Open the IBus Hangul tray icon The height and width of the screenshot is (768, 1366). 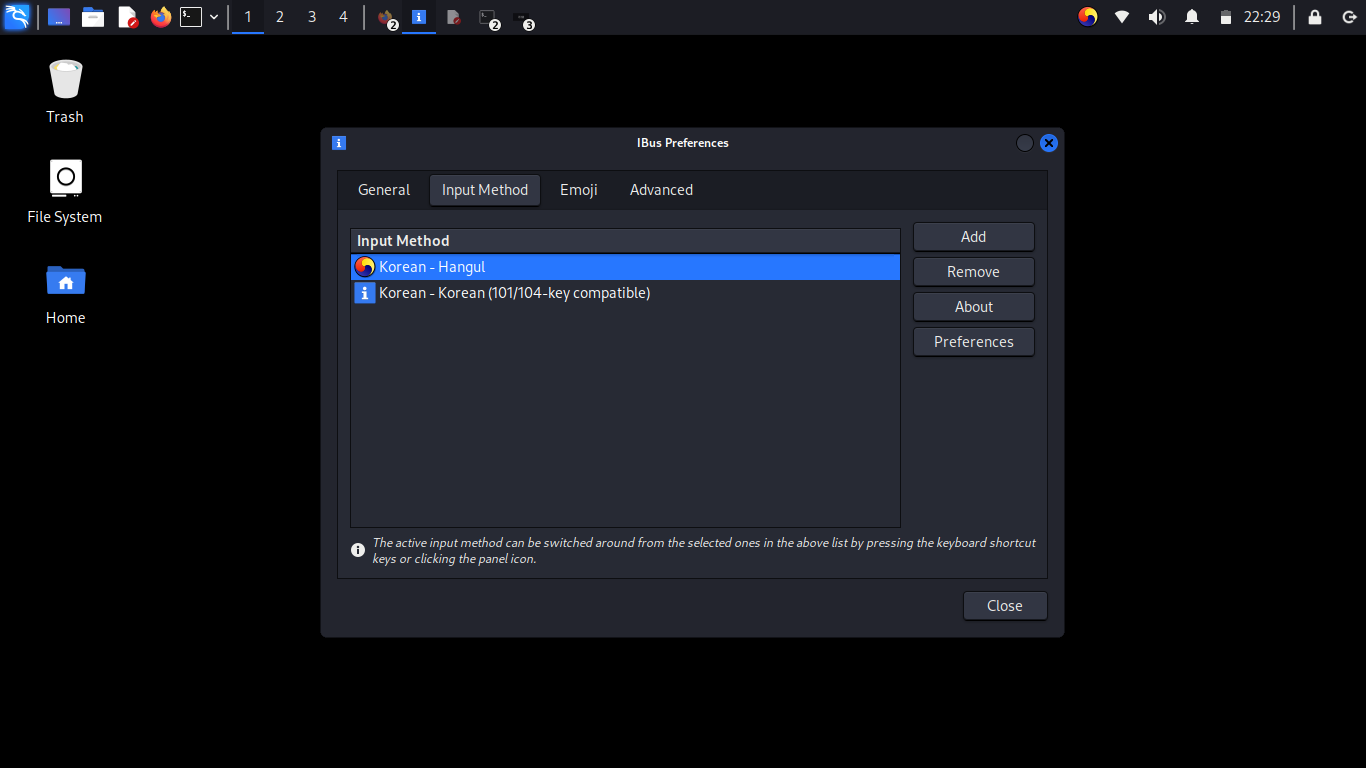pyautogui.click(x=1088, y=17)
